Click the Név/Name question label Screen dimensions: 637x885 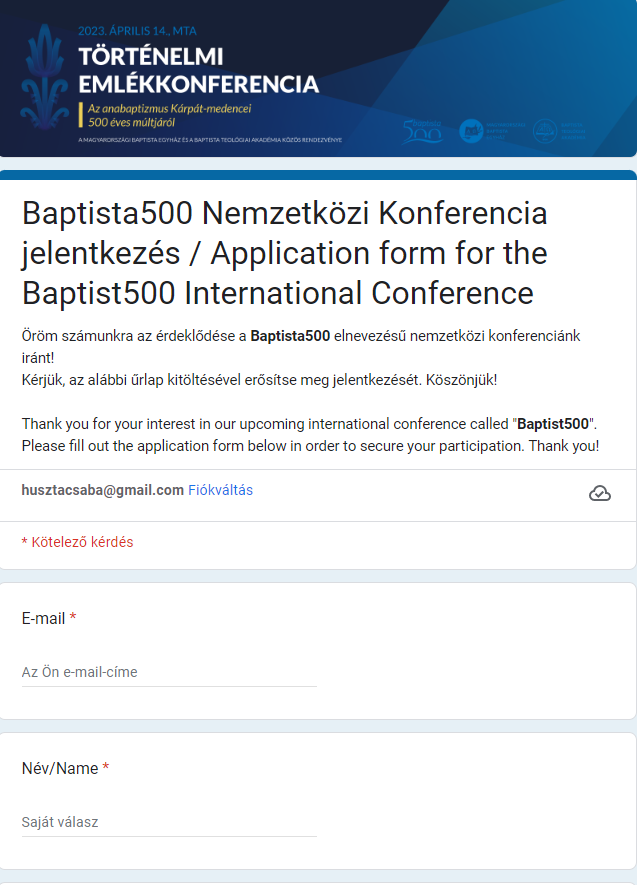tap(60, 768)
